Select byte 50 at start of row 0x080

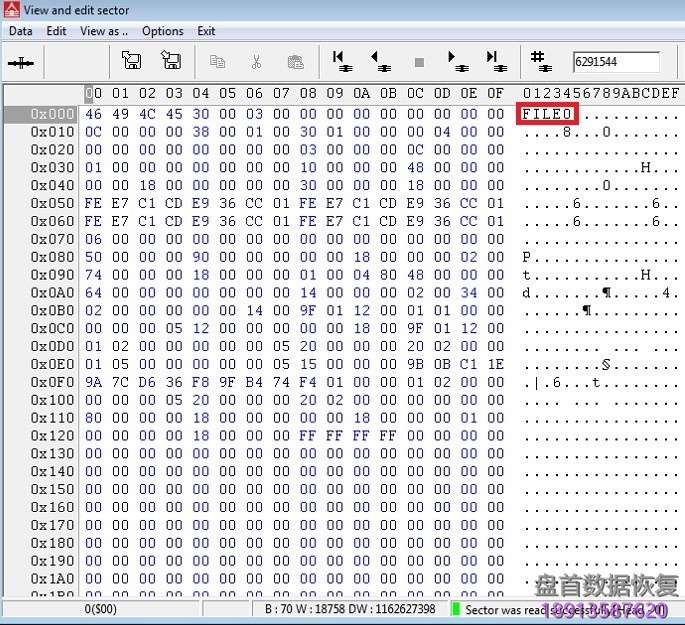point(93,257)
